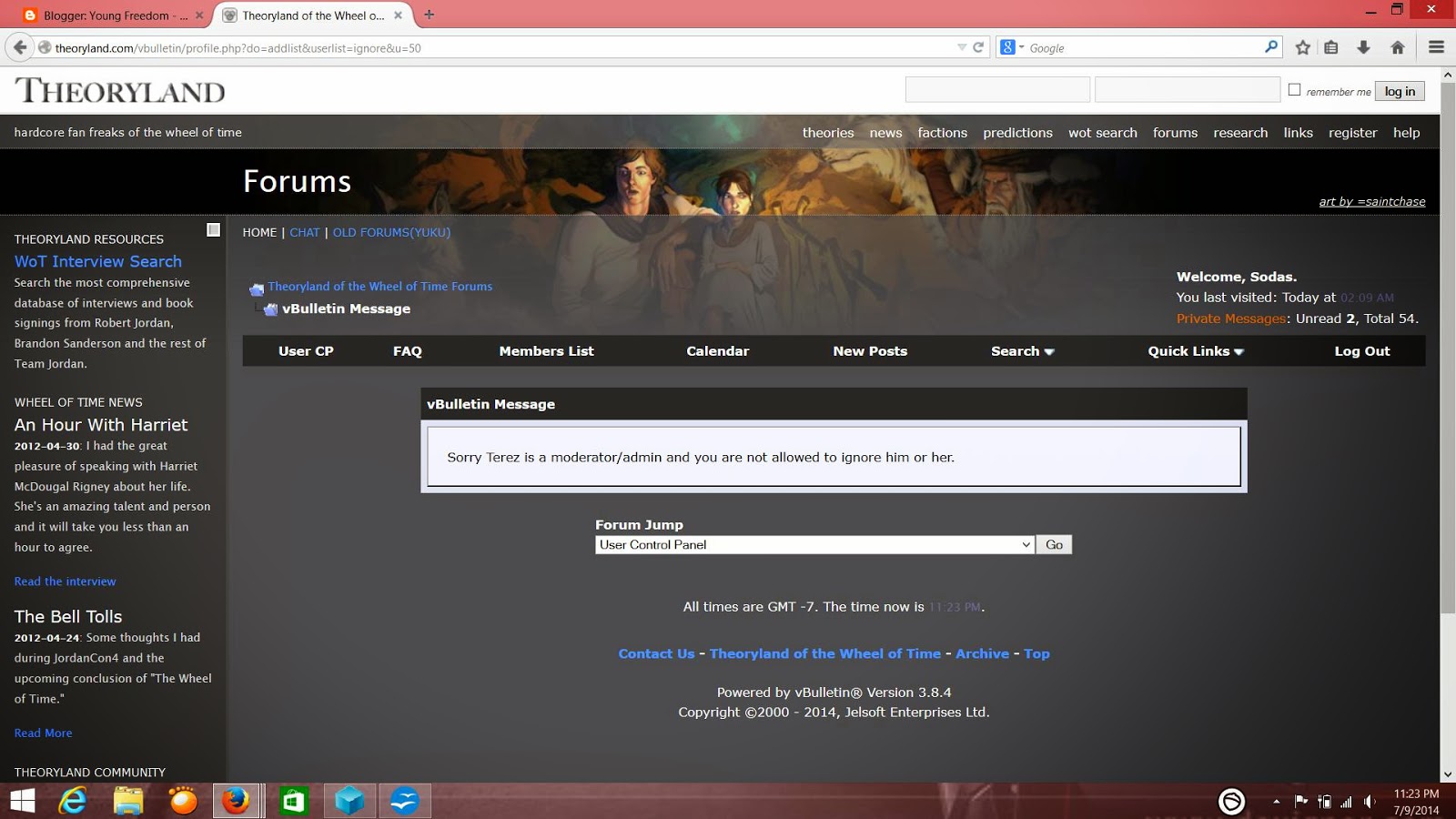Open the WoT Interview Search link

[98, 261]
